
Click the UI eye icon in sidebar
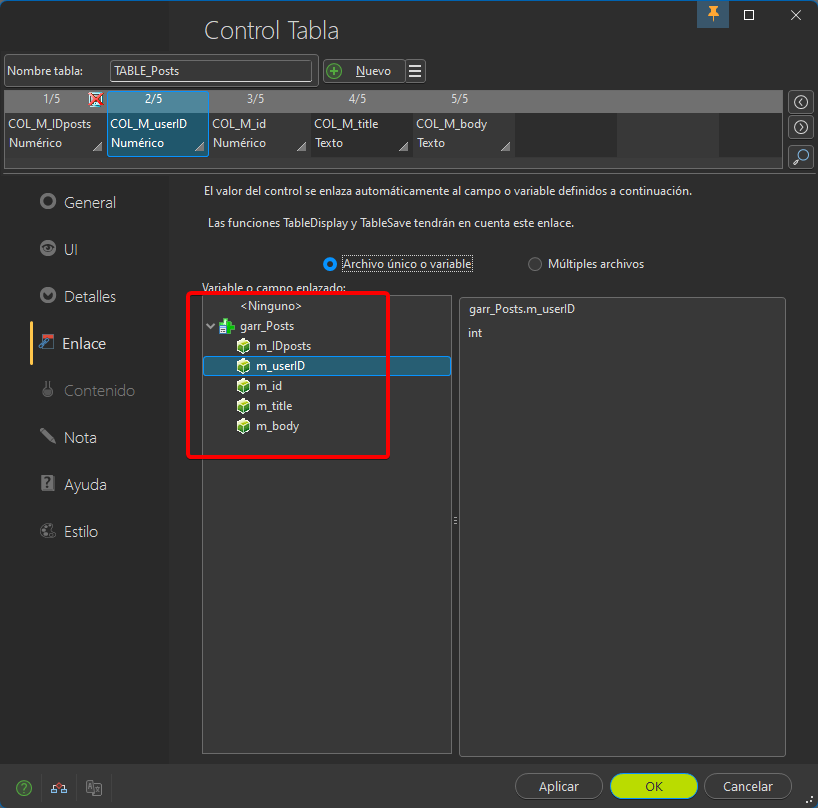(x=48, y=248)
